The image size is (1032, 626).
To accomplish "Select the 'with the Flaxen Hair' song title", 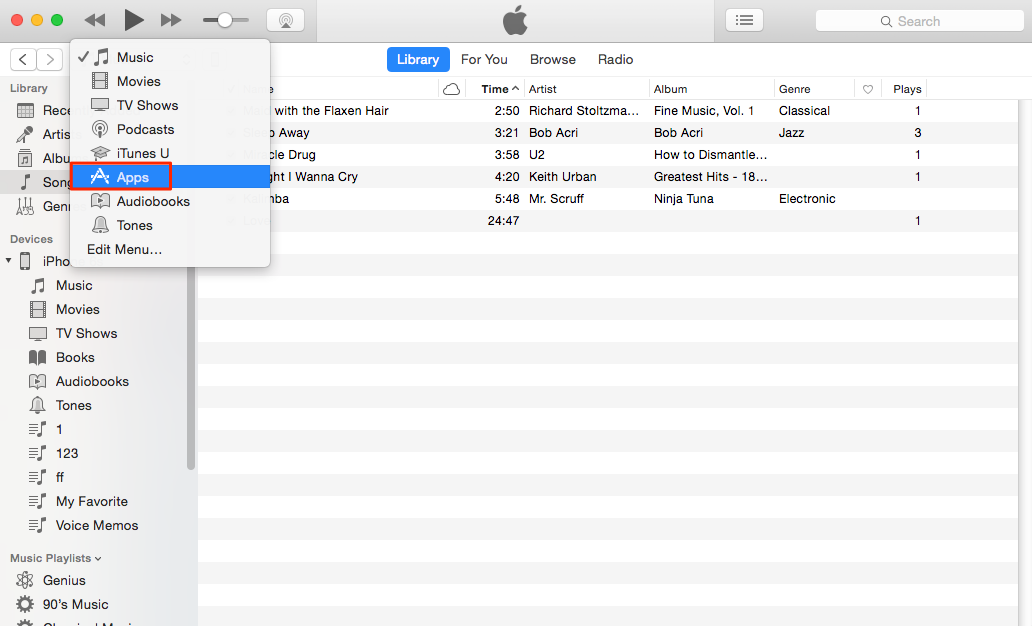I will 332,111.
